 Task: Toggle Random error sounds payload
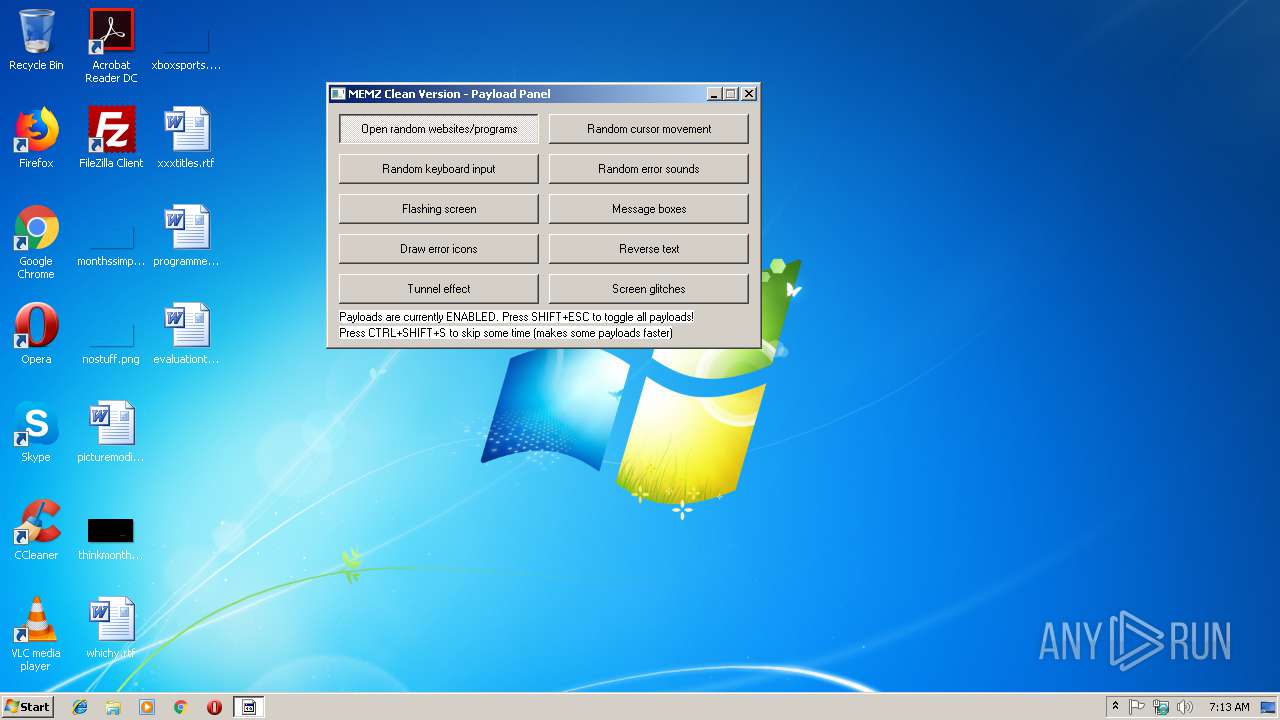(649, 169)
